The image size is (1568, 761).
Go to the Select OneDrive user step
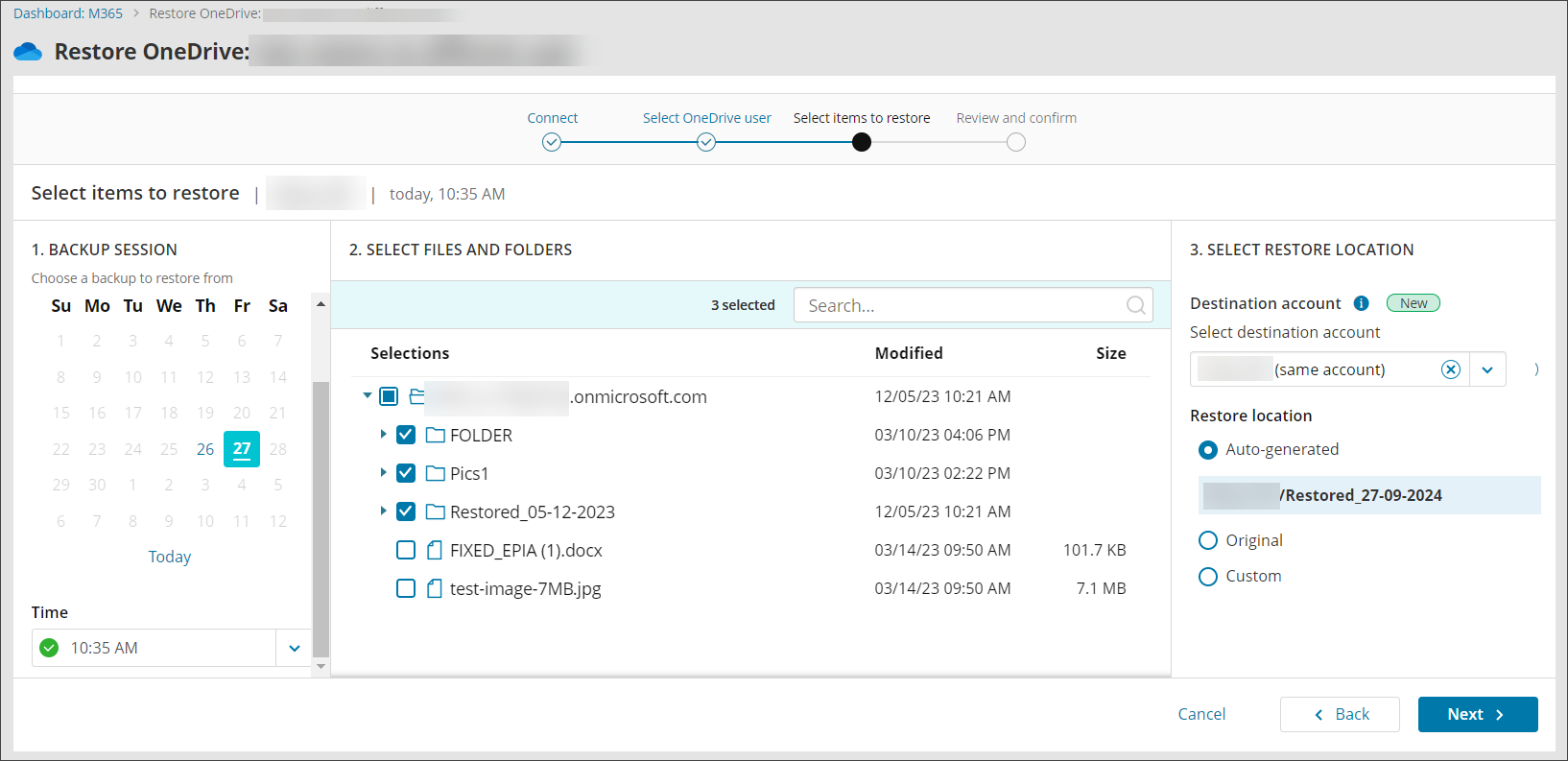click(x=706, y=142)
